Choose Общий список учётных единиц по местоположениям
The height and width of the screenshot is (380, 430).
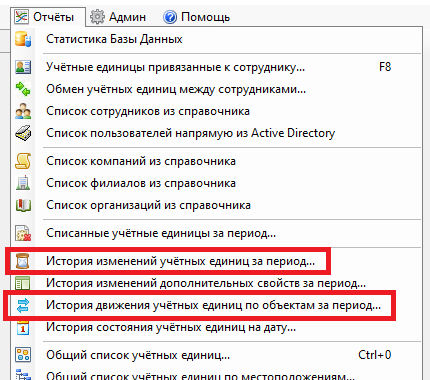217,374
